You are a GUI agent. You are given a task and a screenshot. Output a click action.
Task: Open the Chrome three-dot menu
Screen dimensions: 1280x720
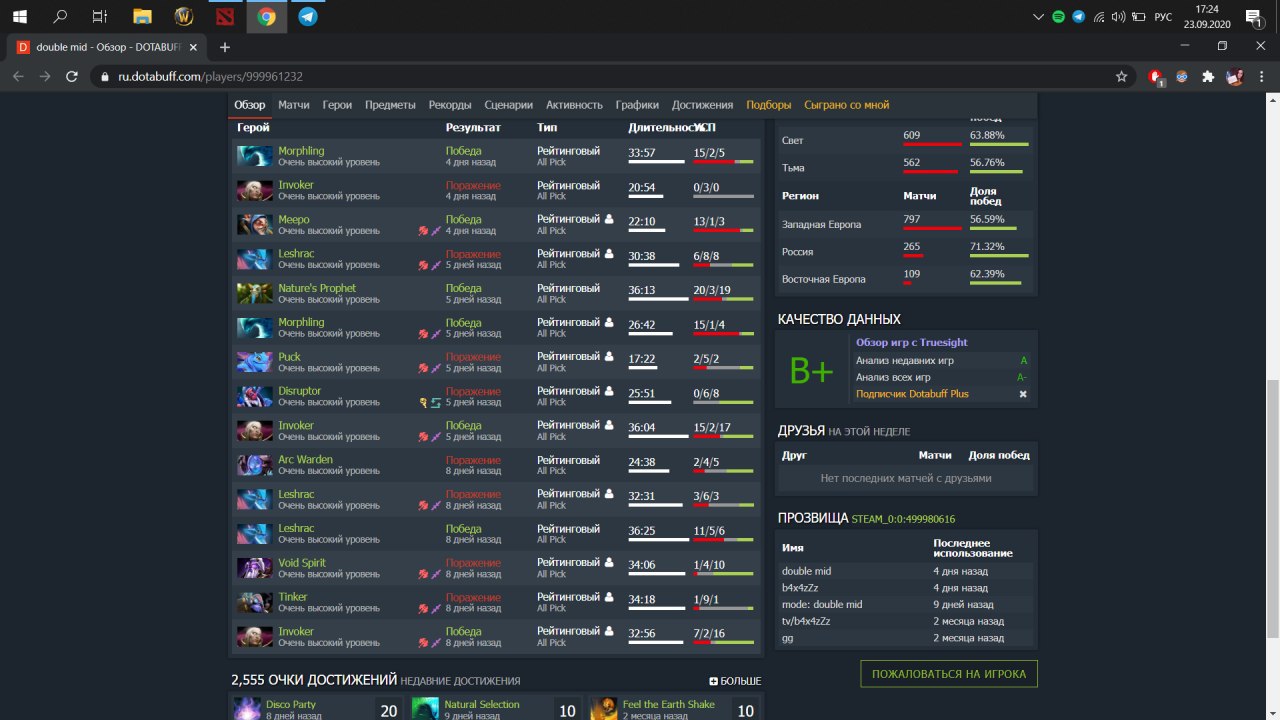point(1261,76)
